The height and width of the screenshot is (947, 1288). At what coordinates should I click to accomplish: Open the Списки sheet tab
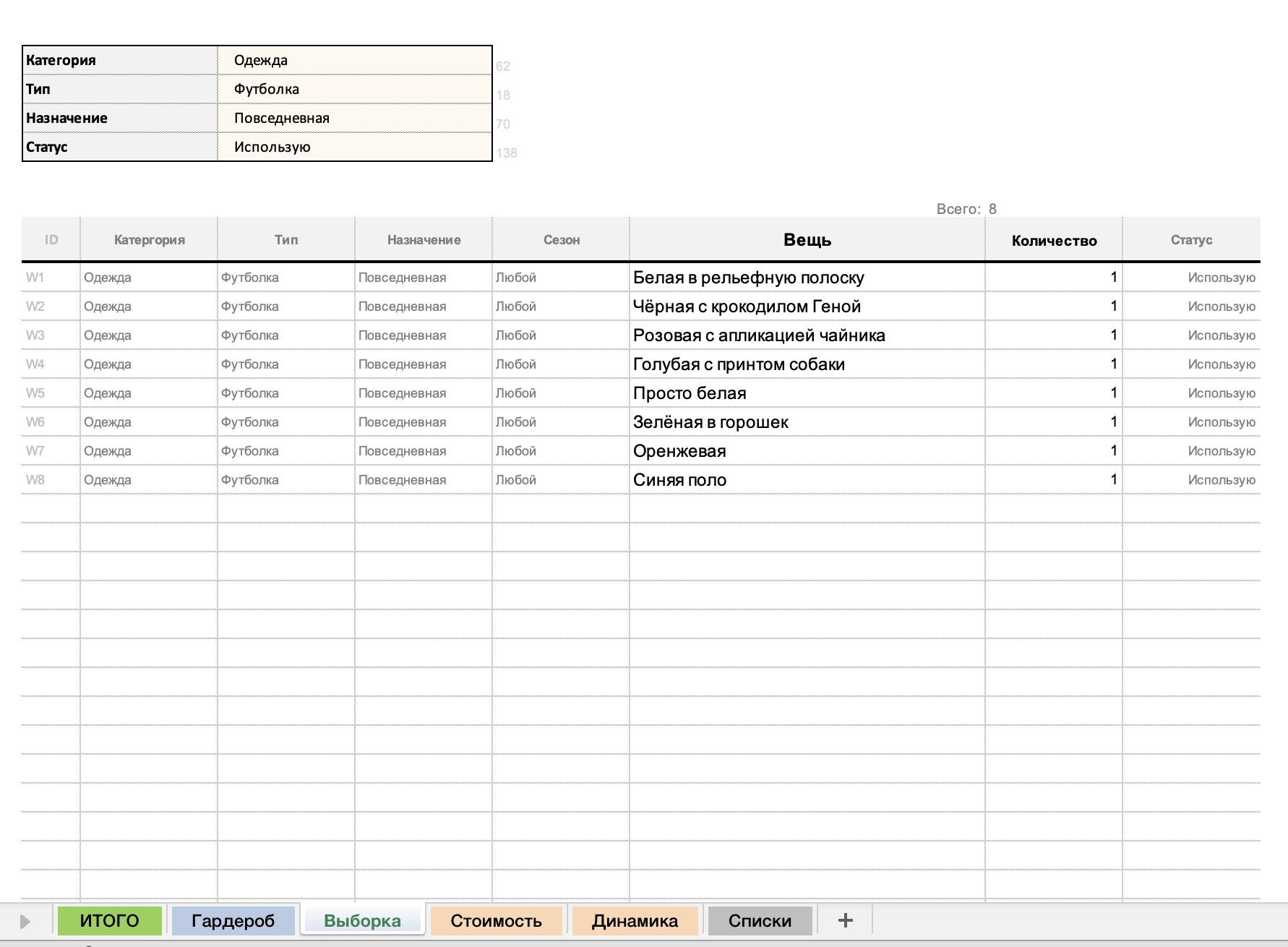coord(760,920)
